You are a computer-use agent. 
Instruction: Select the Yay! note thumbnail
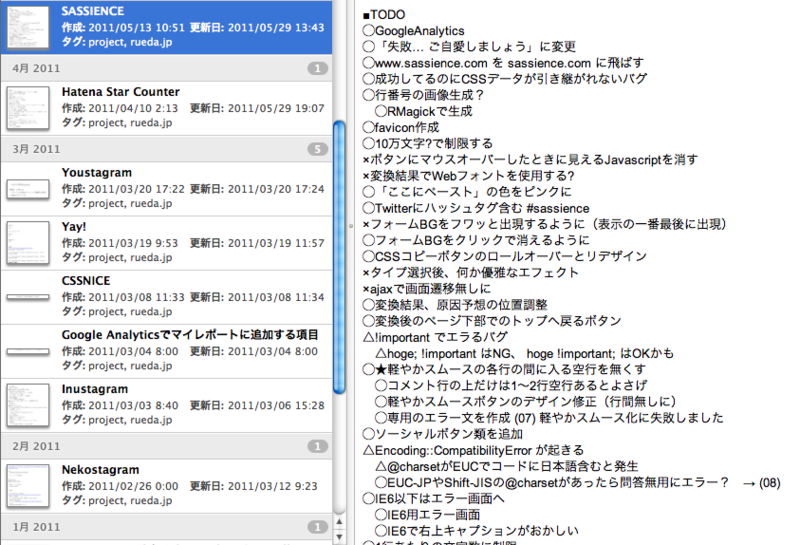coord(28,243)
